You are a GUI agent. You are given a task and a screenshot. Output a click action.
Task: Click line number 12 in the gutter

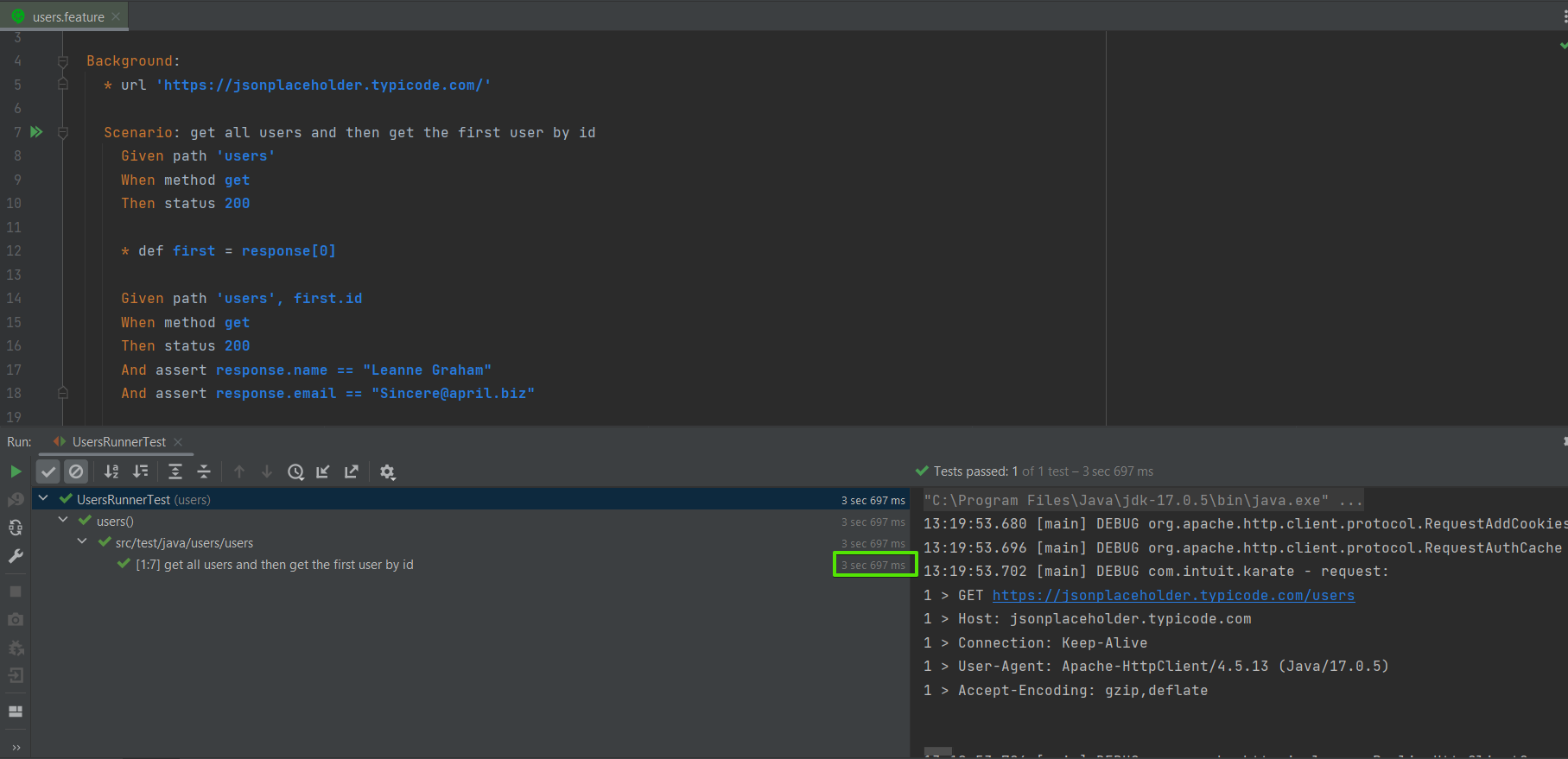click(14, 250)
